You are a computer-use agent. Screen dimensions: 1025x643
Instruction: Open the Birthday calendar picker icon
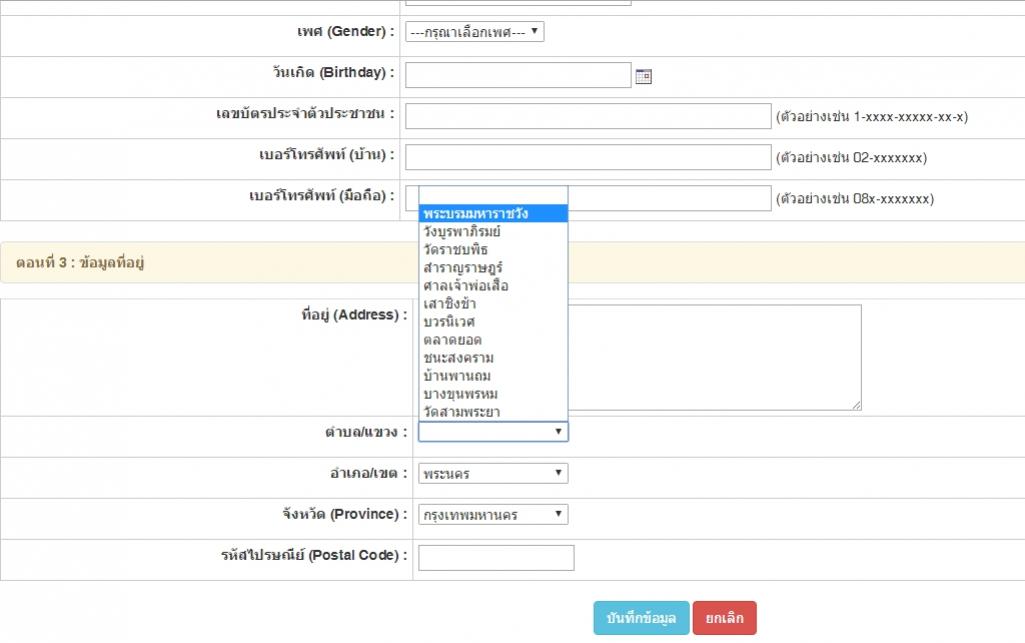(x=643, y=76)
